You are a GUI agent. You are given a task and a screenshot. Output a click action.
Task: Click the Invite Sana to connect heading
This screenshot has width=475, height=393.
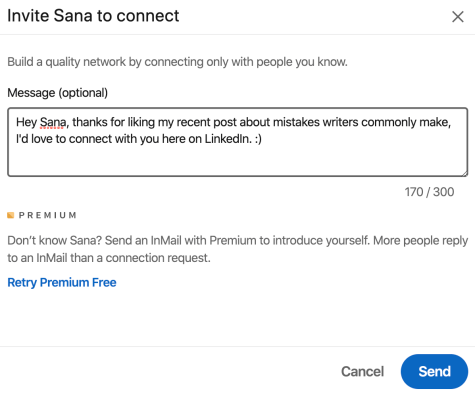click(93, 16)
